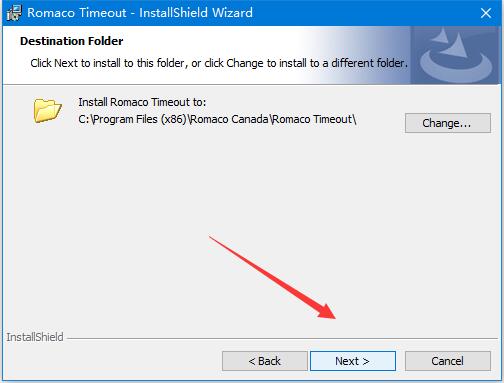Click the installer icon in the title bar

coord(14,13)
